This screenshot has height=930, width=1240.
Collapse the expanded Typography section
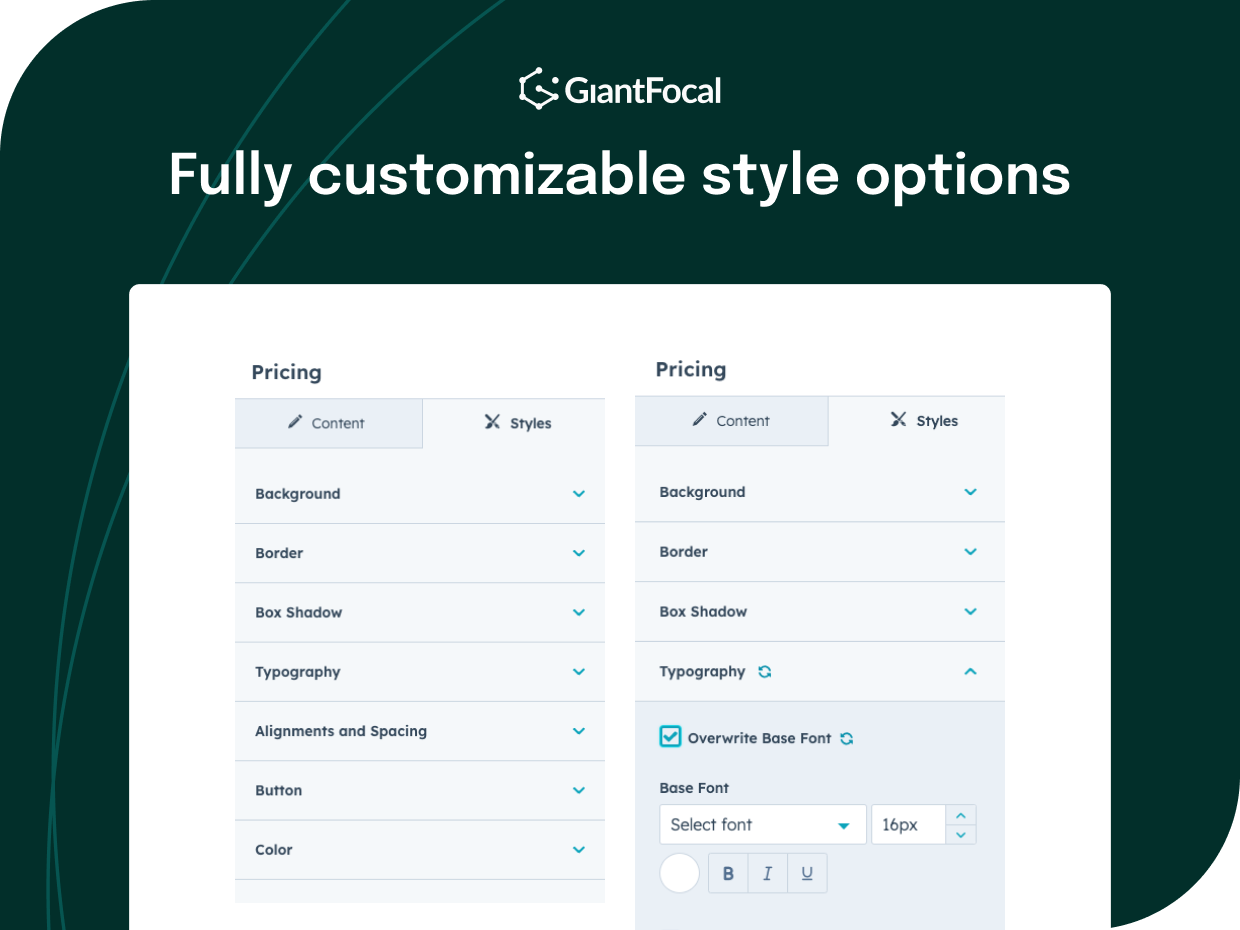(x=970, y=671)
